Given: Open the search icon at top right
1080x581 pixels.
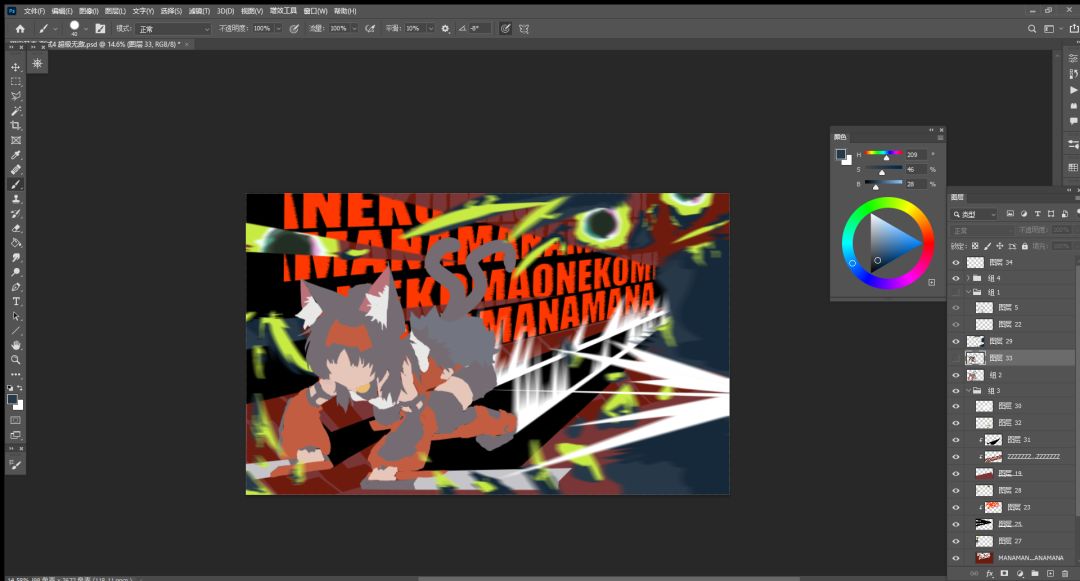Looking at the screenshot, I should click(1032, 29).
